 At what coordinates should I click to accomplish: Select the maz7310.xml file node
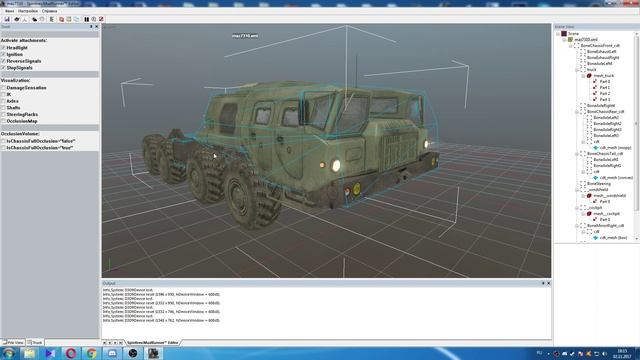(x=586, y=40)
